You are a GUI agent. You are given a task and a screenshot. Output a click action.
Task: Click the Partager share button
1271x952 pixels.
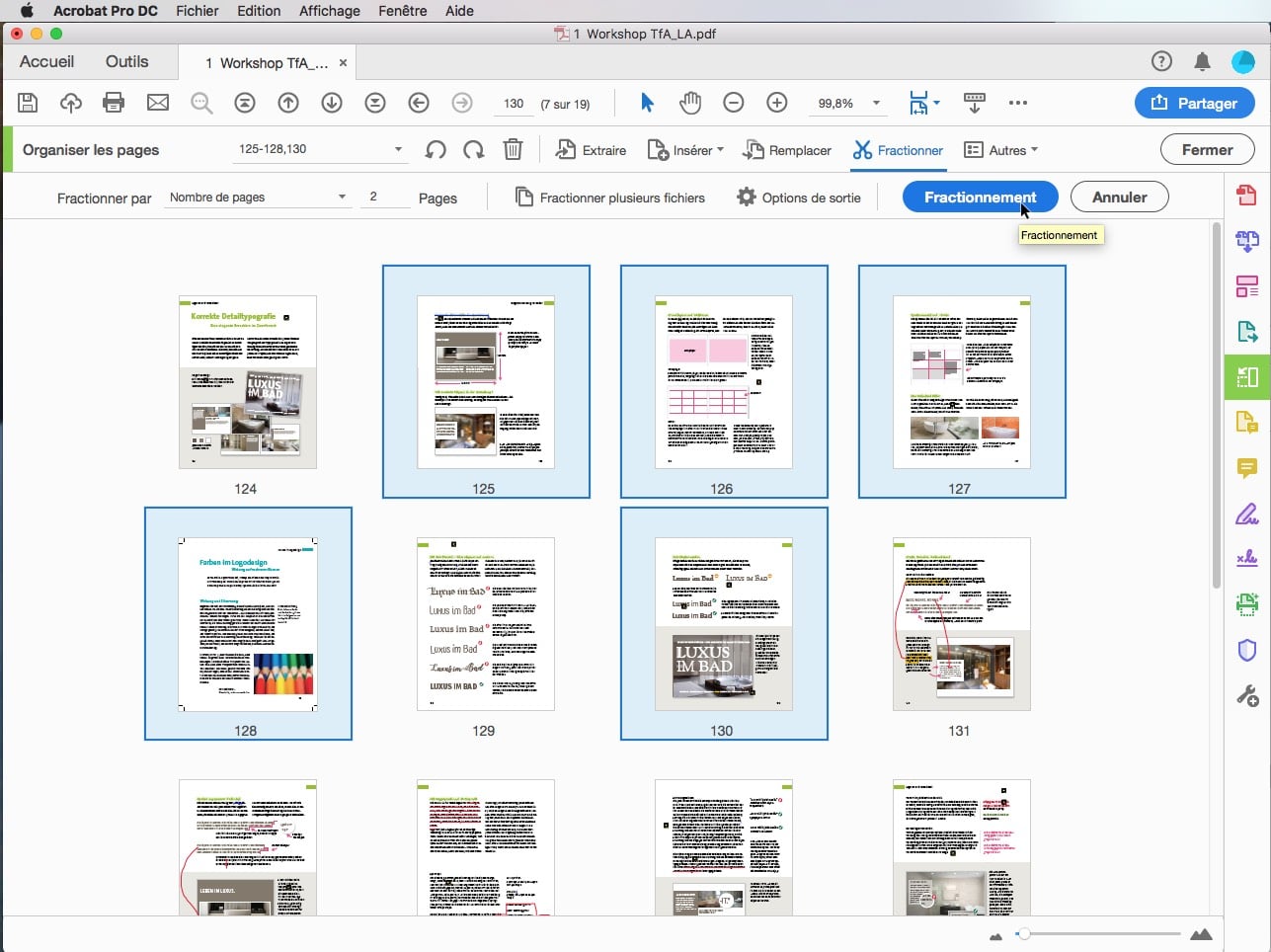pyautogui.click(x=1195, y=103)
